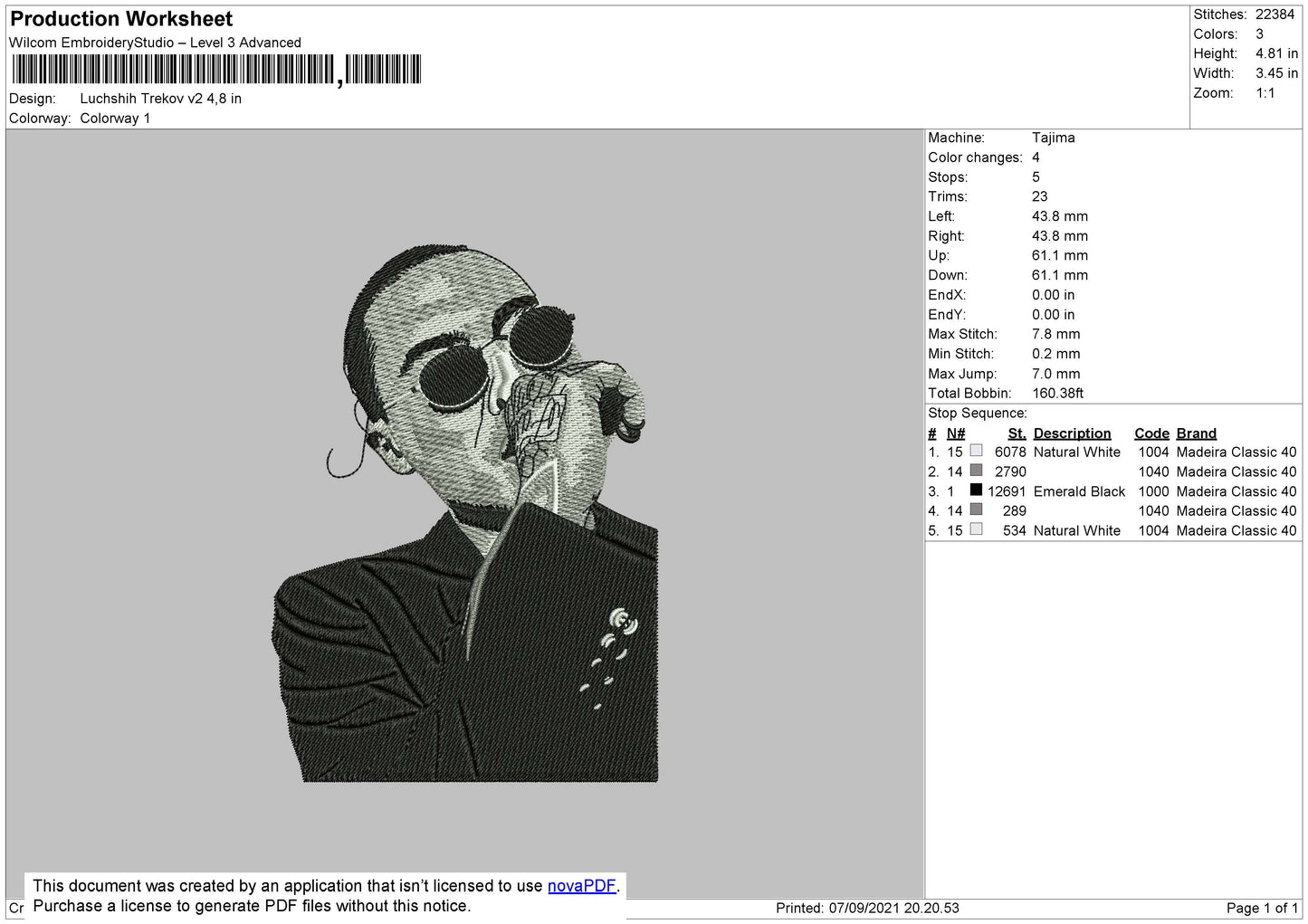
Task: Click the 'Emerald Black' description in row 3
Action: click(x=1079, y=491)
